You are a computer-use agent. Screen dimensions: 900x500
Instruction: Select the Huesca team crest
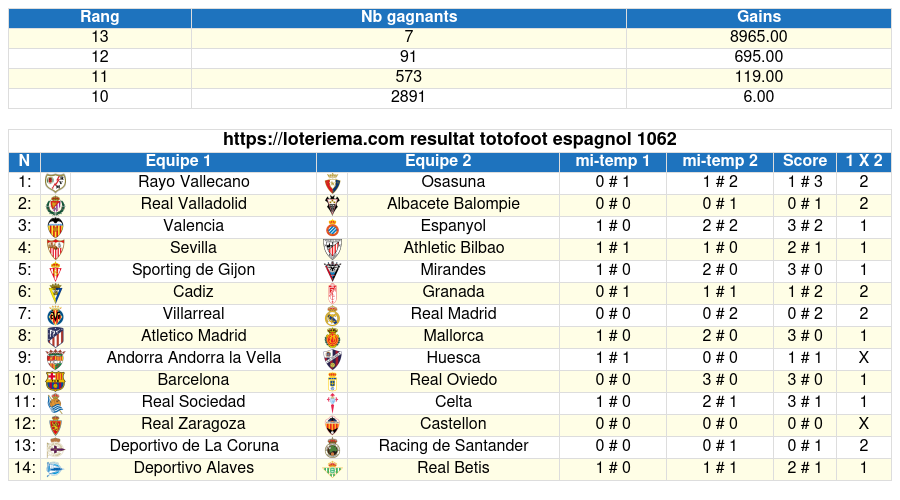332,359
